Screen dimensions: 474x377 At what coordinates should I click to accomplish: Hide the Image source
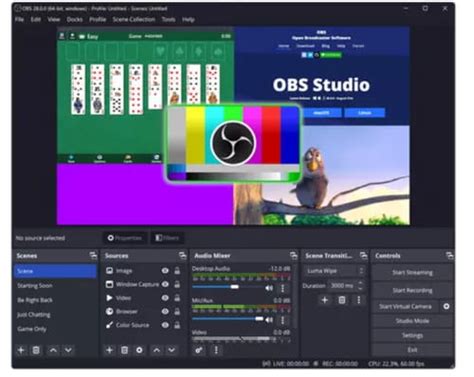click(165, 271)
